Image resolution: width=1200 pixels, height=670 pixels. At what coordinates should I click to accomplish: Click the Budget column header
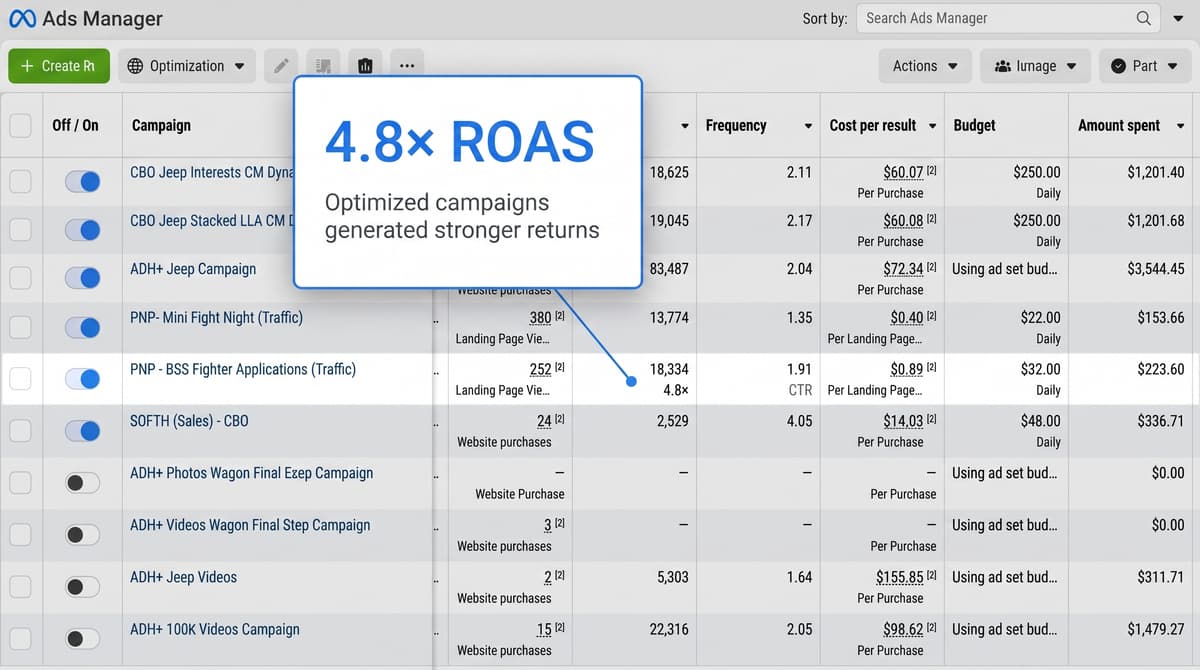[x=974, y=126]
